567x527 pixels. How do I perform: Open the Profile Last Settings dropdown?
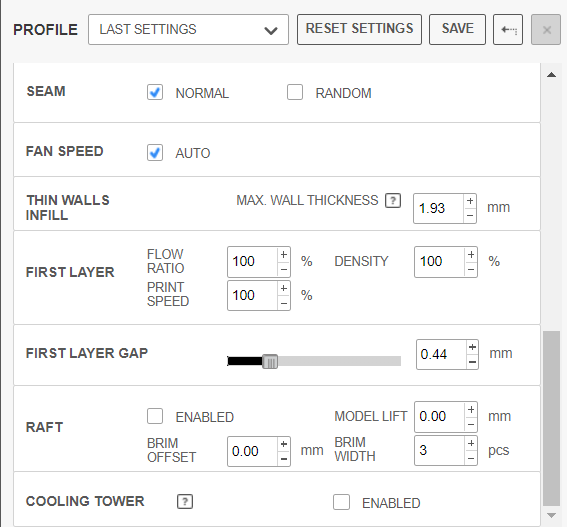click(x=188, y=30)
